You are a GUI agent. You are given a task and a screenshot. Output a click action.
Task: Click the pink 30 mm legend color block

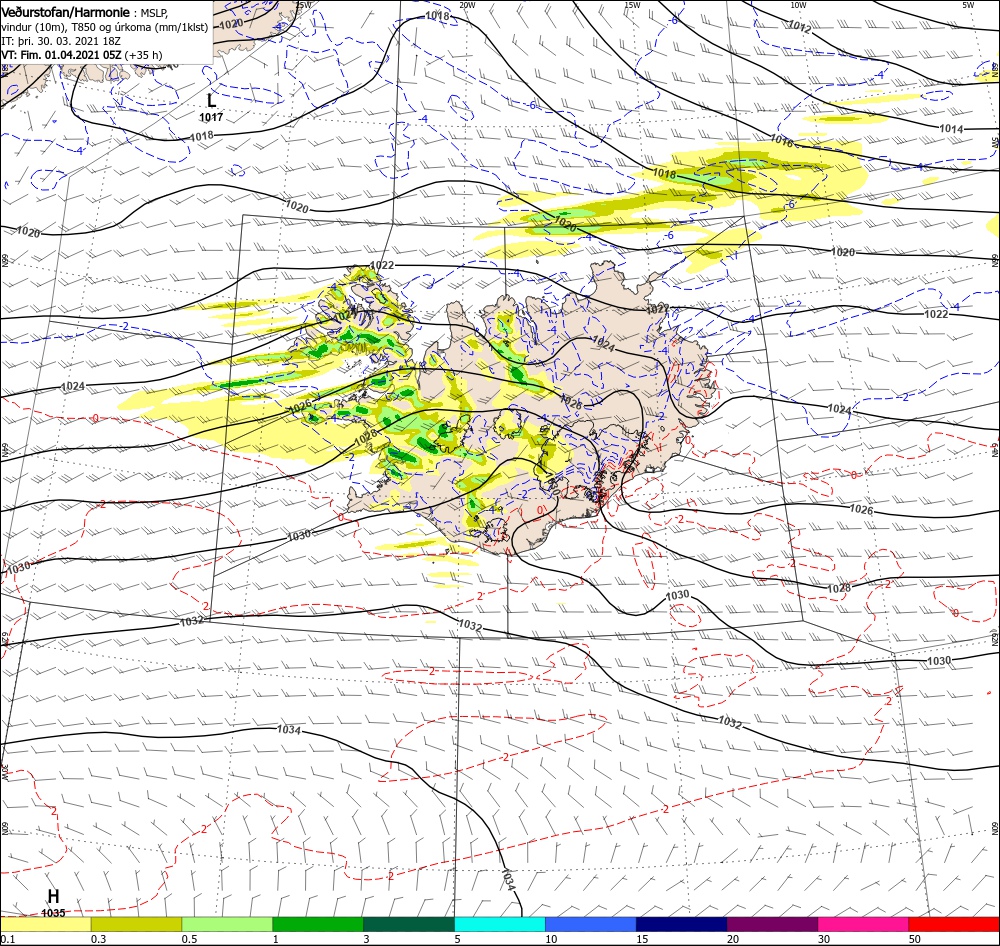[x=864, y=924]
